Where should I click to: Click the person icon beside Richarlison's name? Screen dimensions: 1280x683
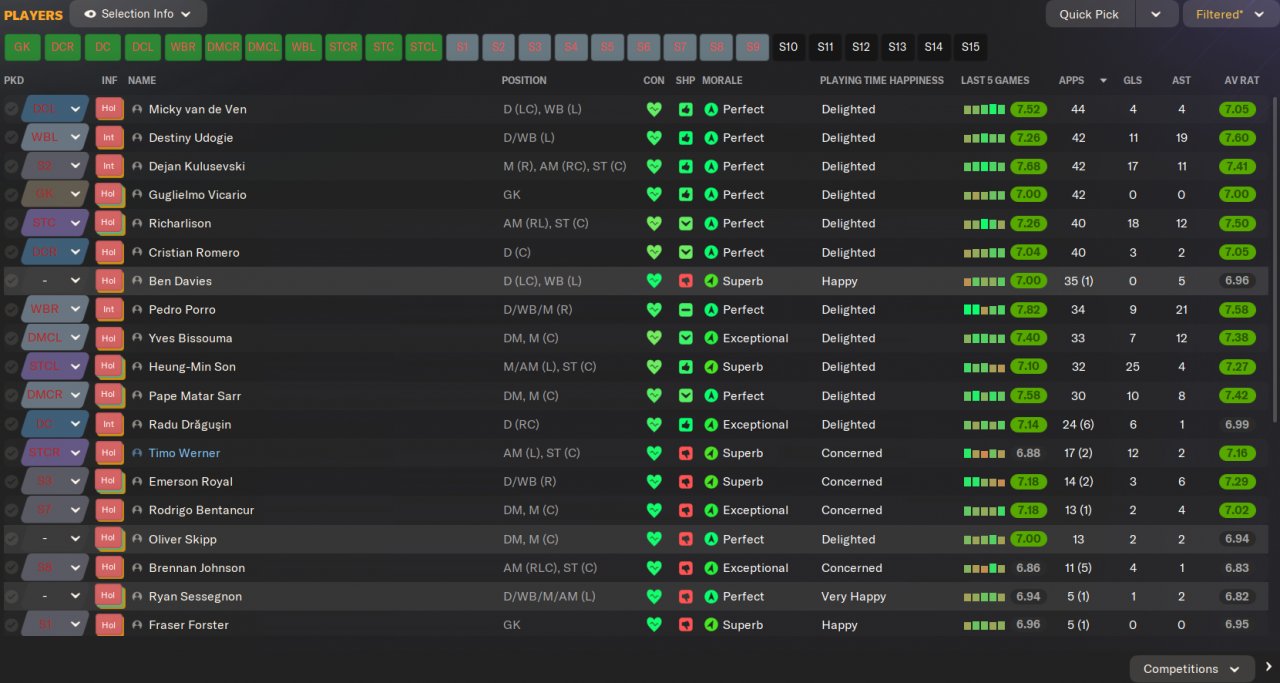point(137,223)
